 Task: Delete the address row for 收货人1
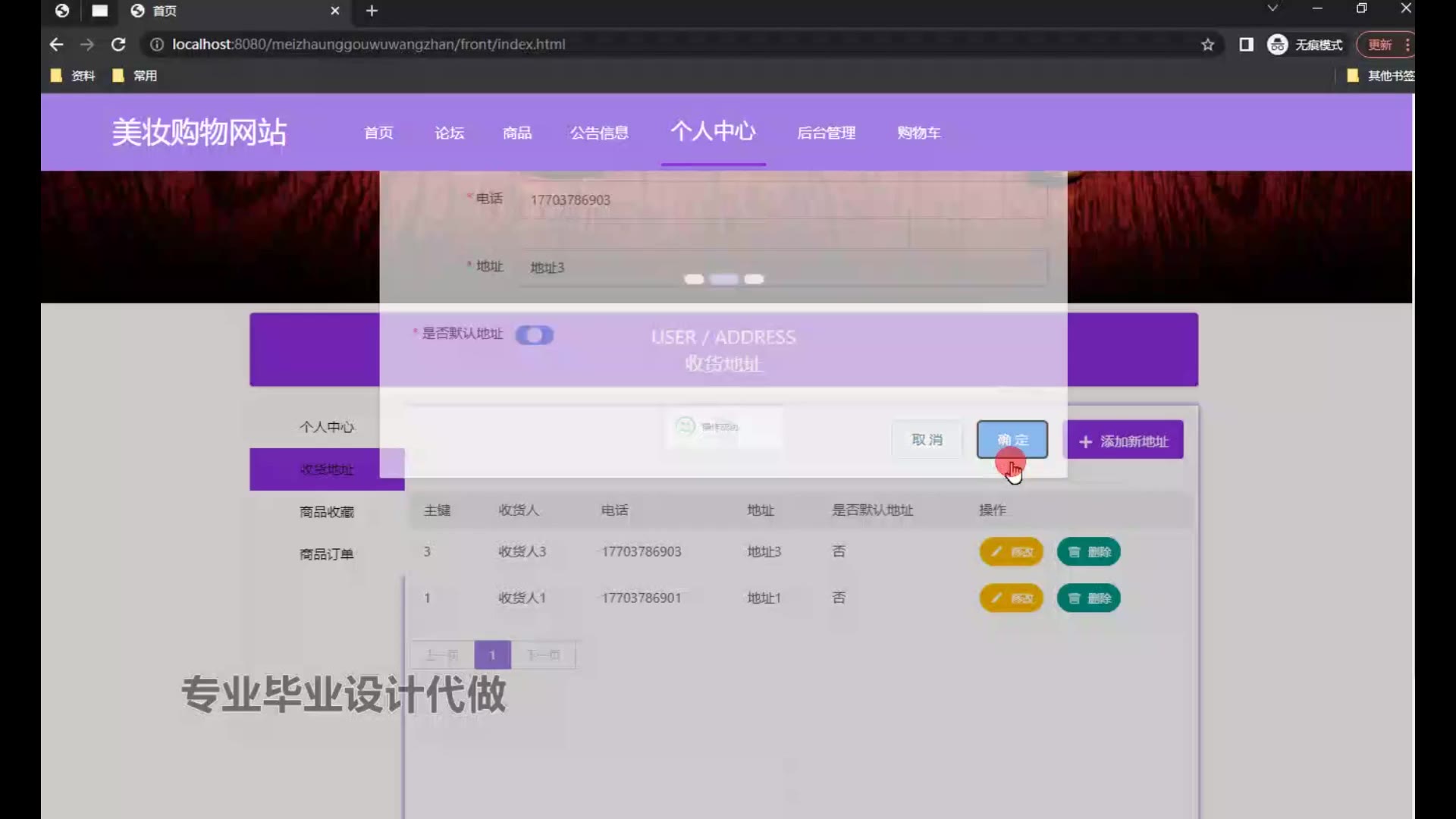click(x=1088, y=598)
